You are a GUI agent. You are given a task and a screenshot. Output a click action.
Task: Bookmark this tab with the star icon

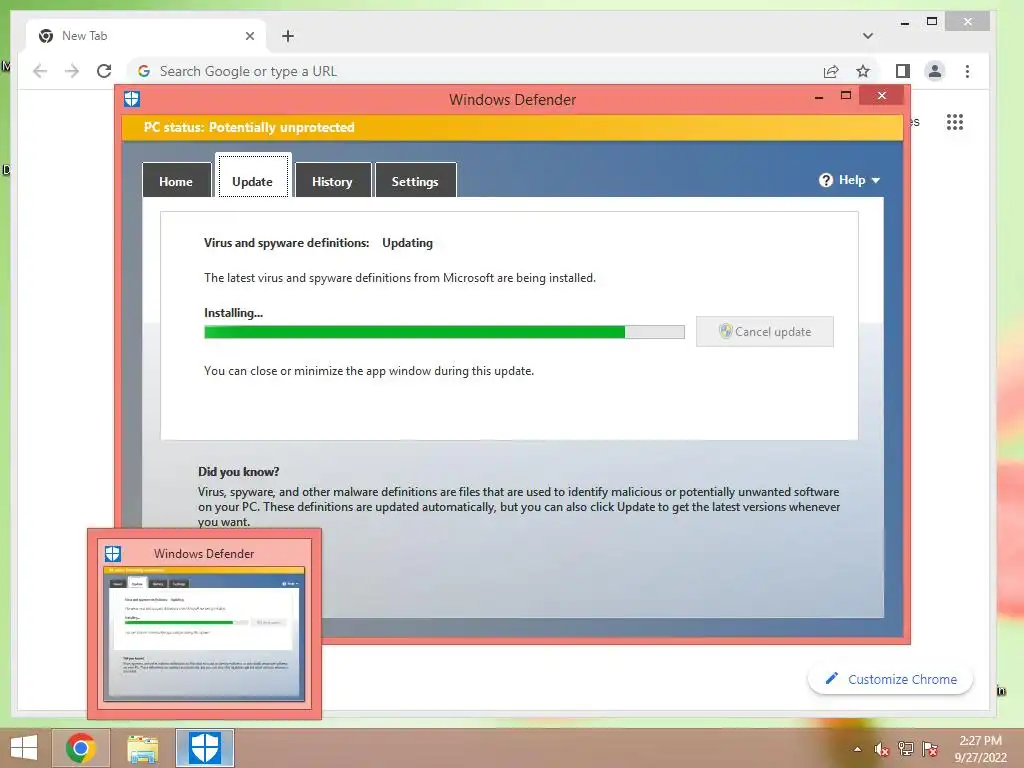pos(863,71)
